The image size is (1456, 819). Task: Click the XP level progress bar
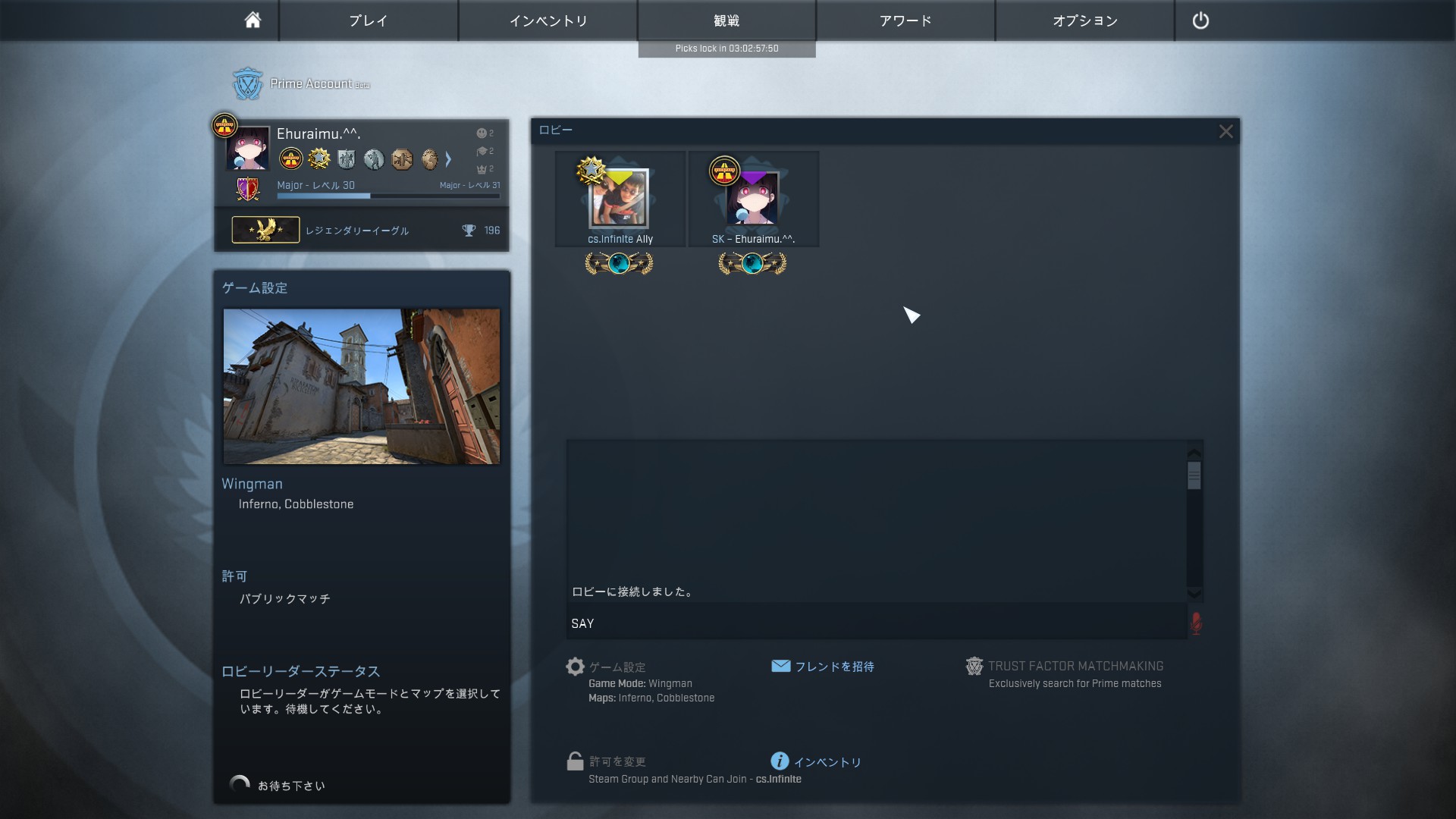point(388,196)
